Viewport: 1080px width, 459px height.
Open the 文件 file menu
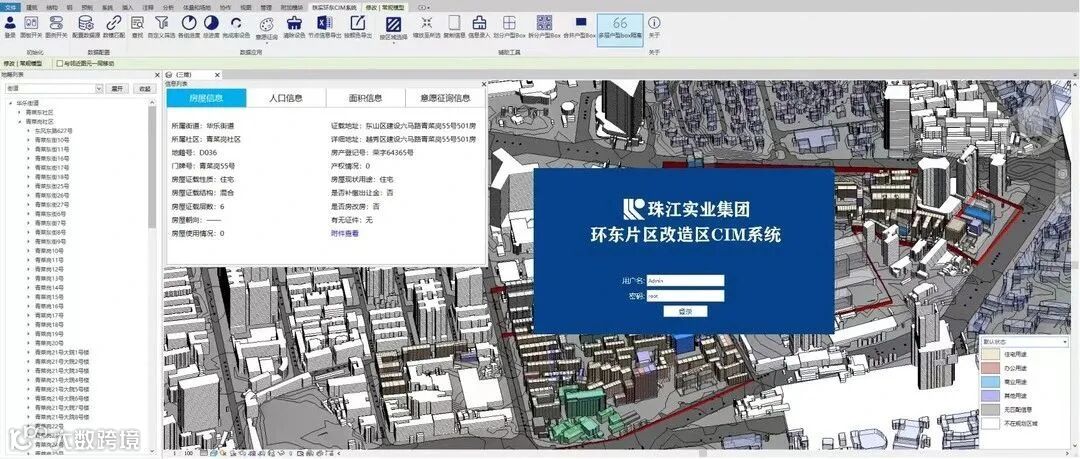click(x=10, y=6)
